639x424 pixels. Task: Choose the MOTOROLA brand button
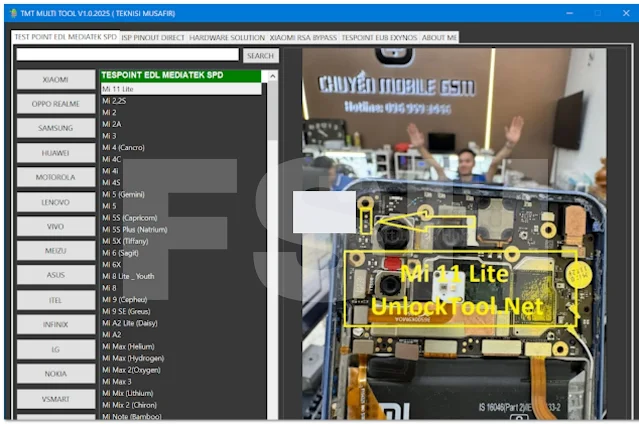click(56, 177)
